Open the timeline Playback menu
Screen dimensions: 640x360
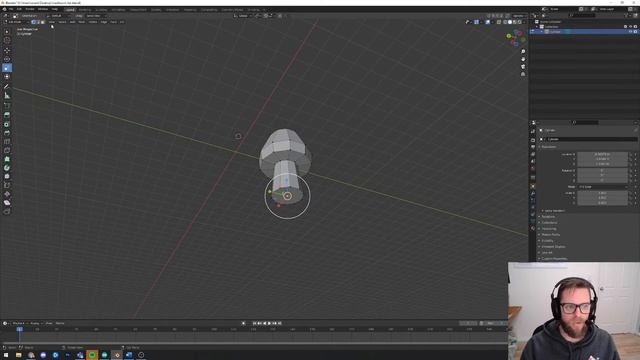pos(19,323)
